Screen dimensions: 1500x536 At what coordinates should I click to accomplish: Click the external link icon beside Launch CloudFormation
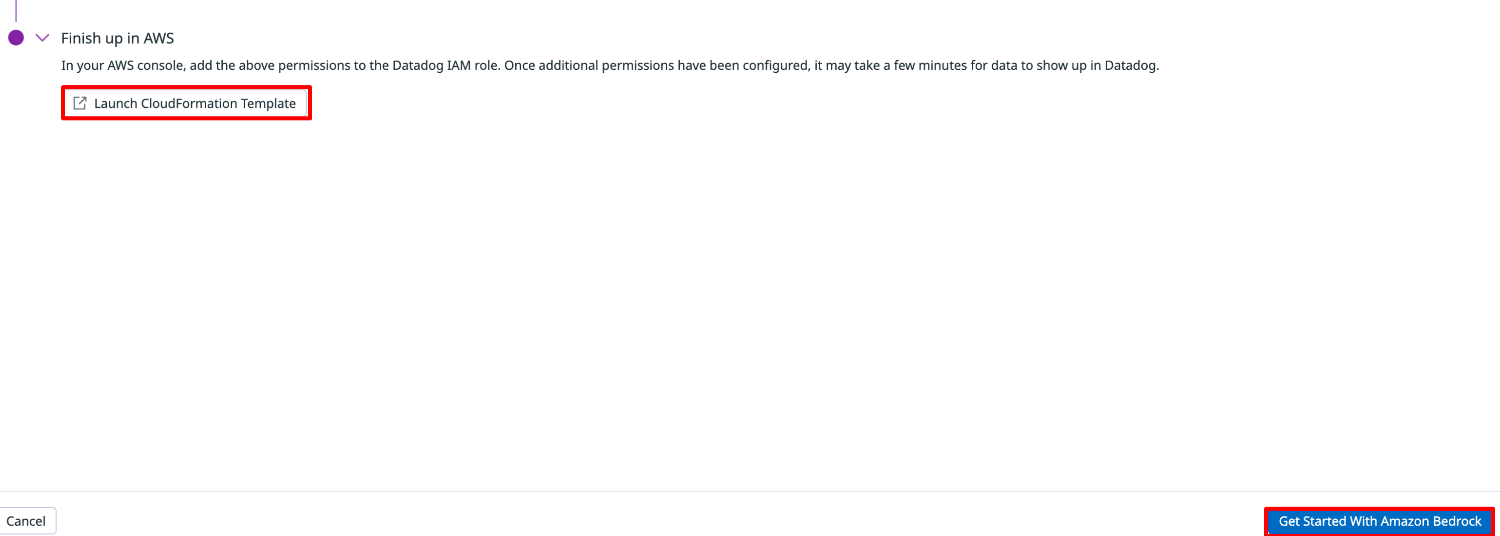(80, 104)
